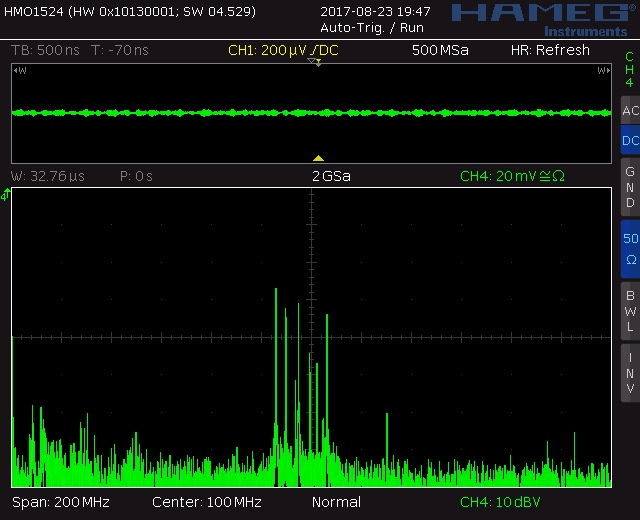Select the HR: Refresh acquisition mode label
The width and height of the screenshot is (640, 520).
(549, 50)
